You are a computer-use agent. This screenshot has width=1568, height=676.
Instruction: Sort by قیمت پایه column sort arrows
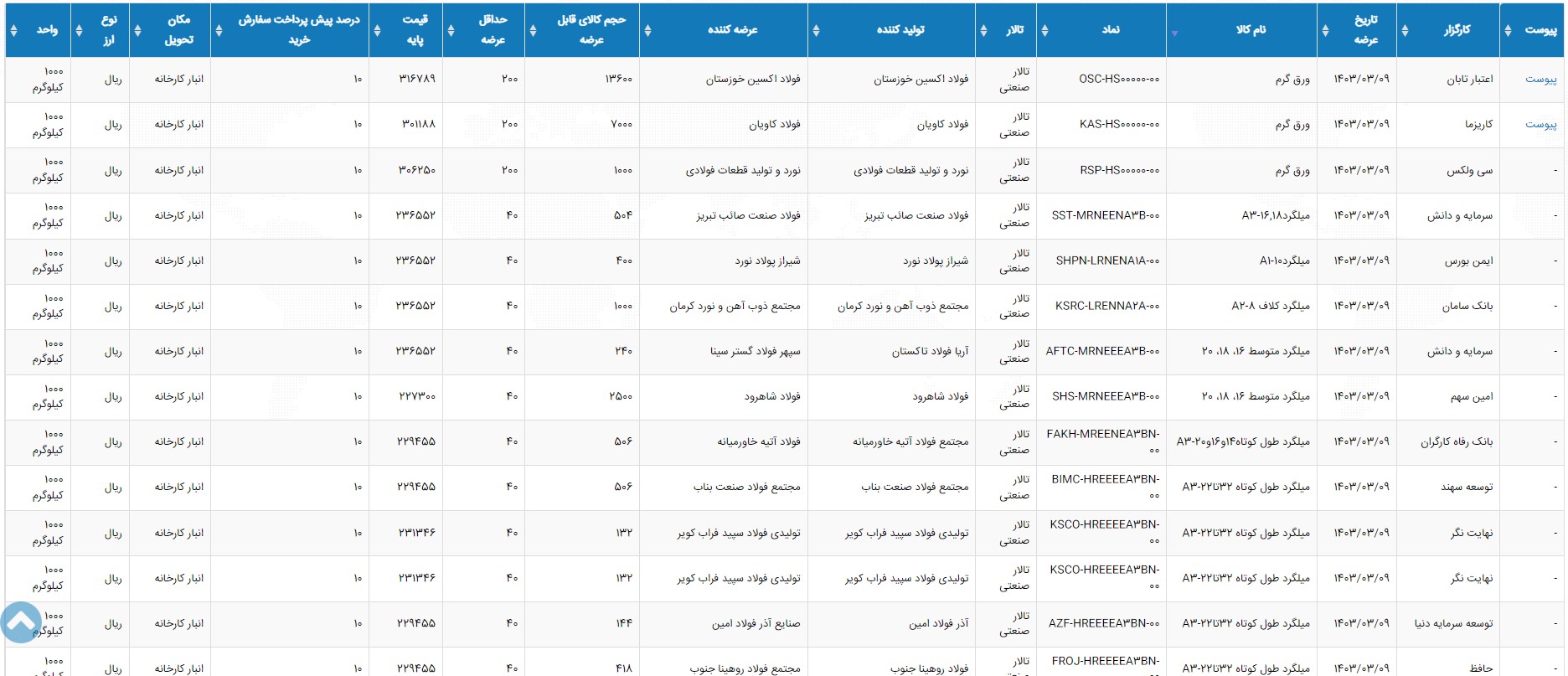(377, 30)
